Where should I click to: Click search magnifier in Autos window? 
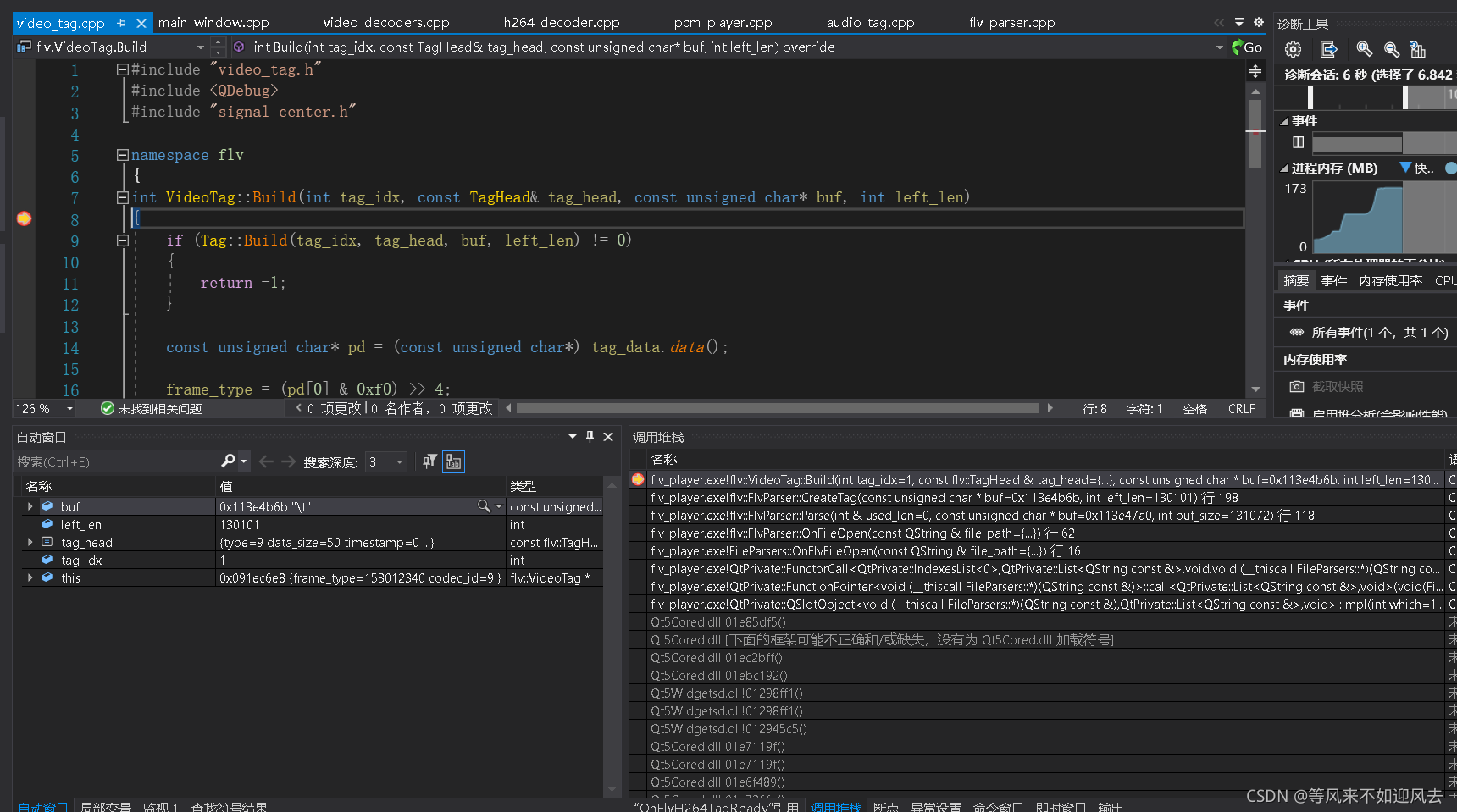[228, 461]
